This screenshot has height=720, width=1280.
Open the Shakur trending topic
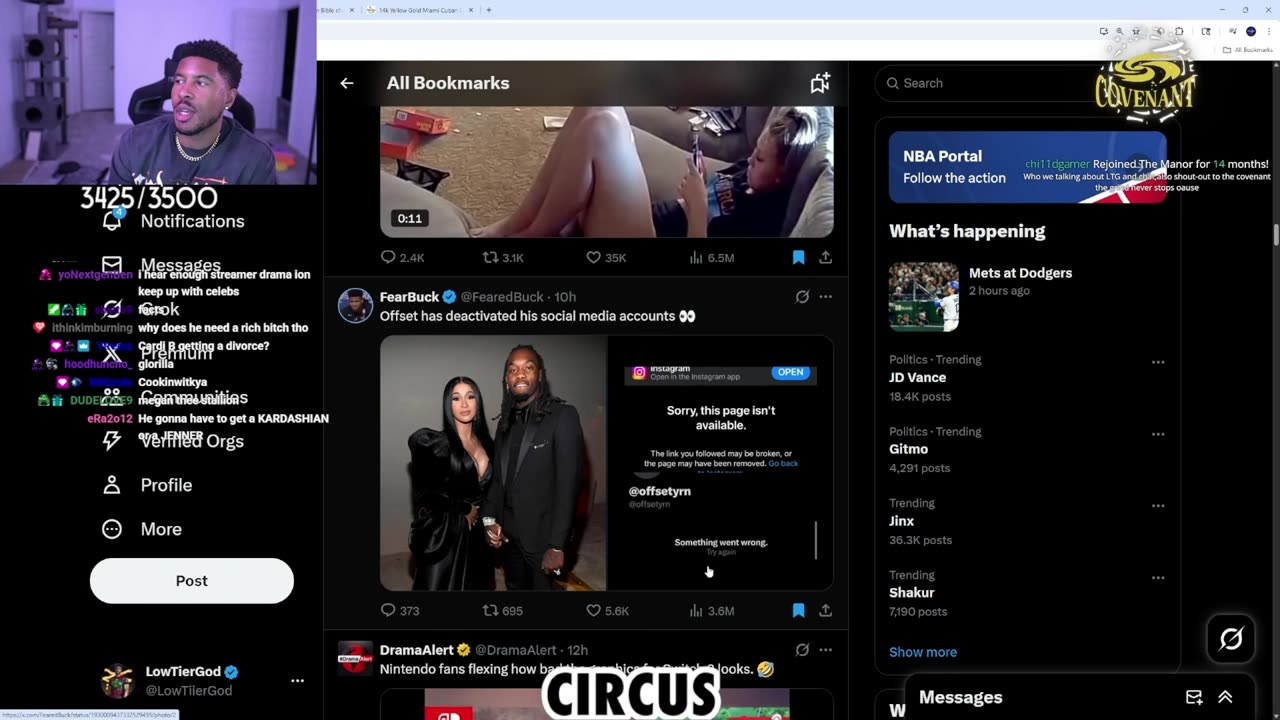pos(911,593)
